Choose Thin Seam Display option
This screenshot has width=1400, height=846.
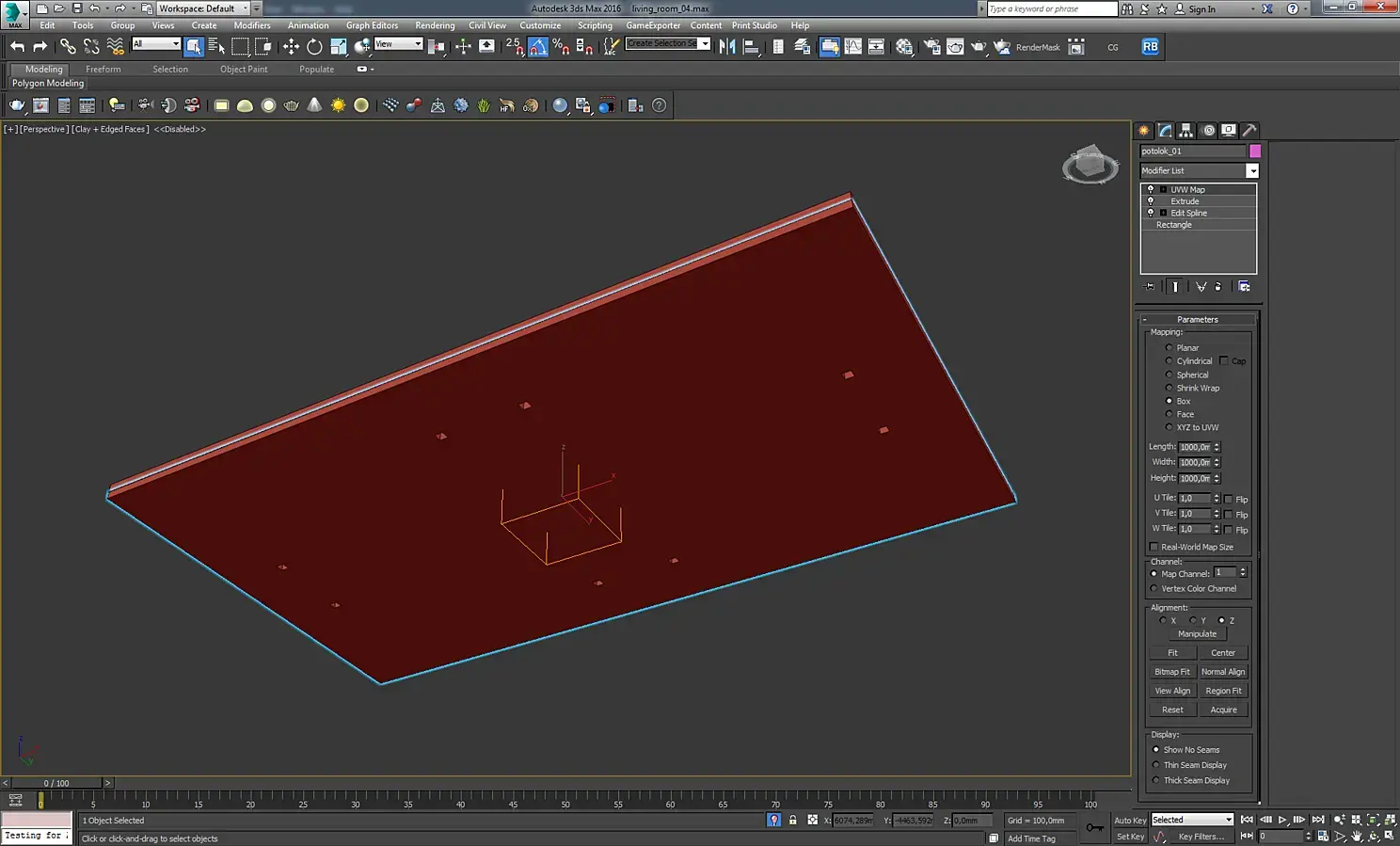tap(1156, 765)
